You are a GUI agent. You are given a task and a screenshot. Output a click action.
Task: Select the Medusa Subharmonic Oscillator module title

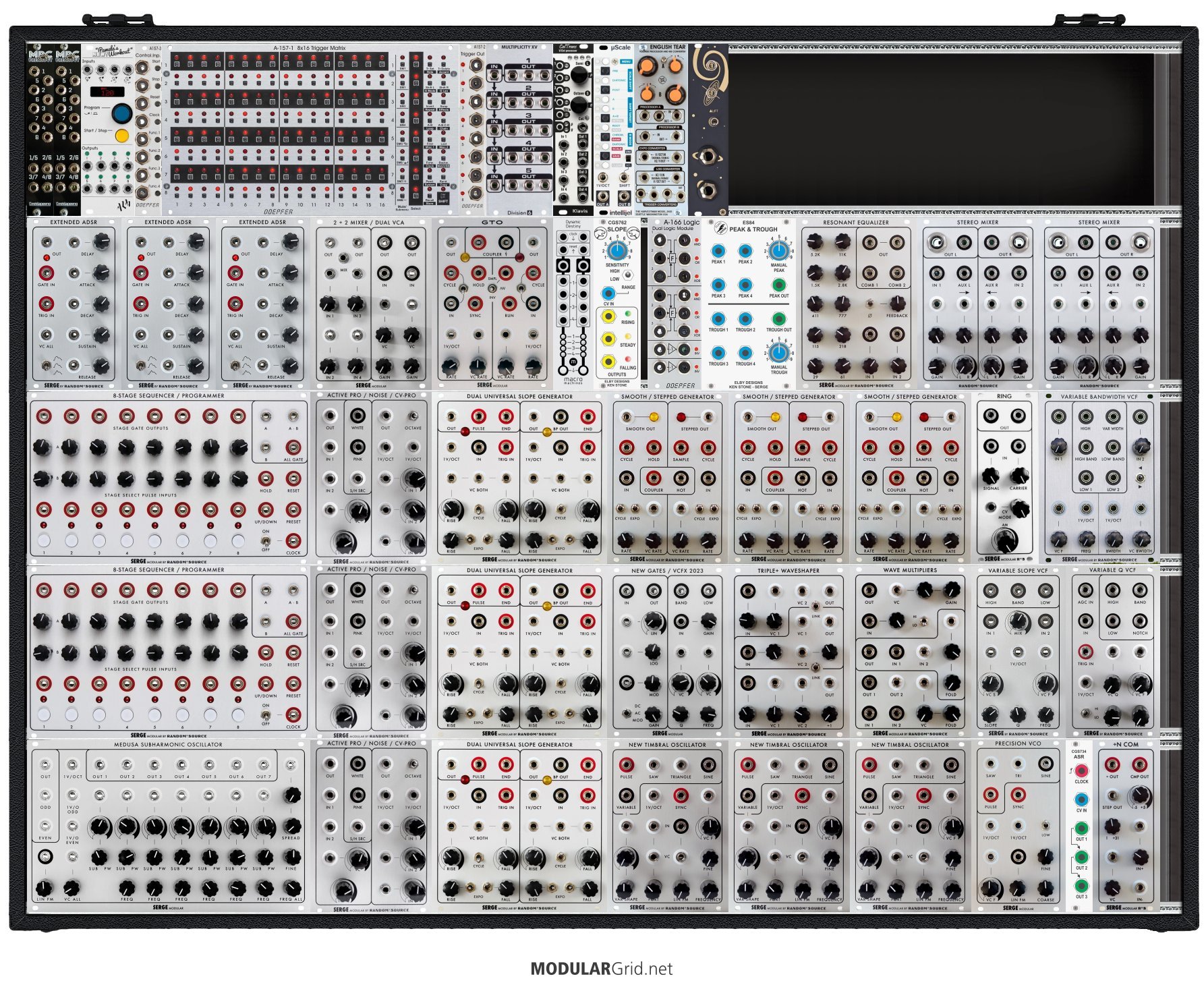coord(168,745)
